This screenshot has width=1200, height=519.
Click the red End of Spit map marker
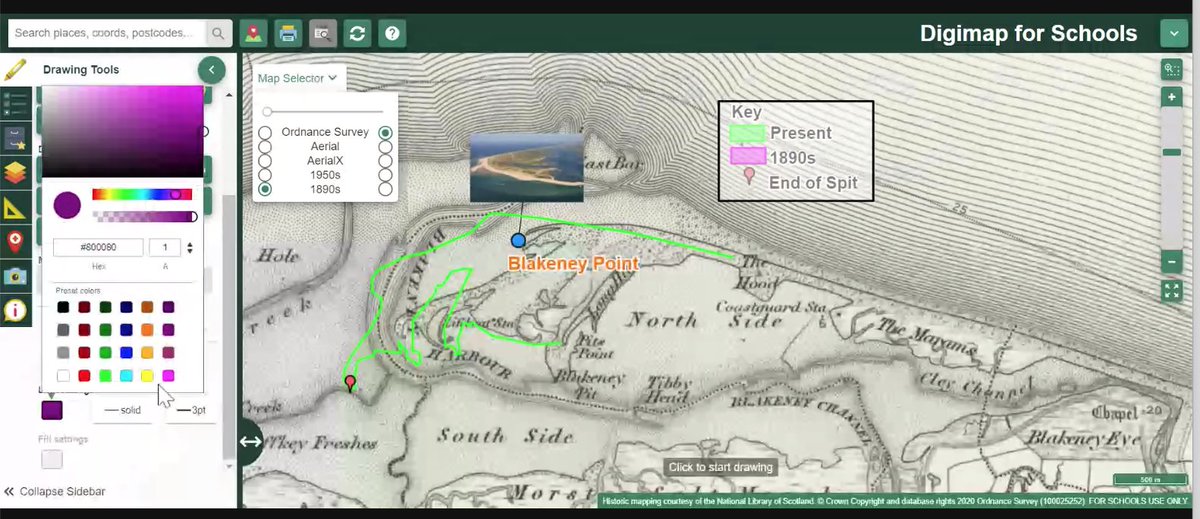(x=350, y=383)
